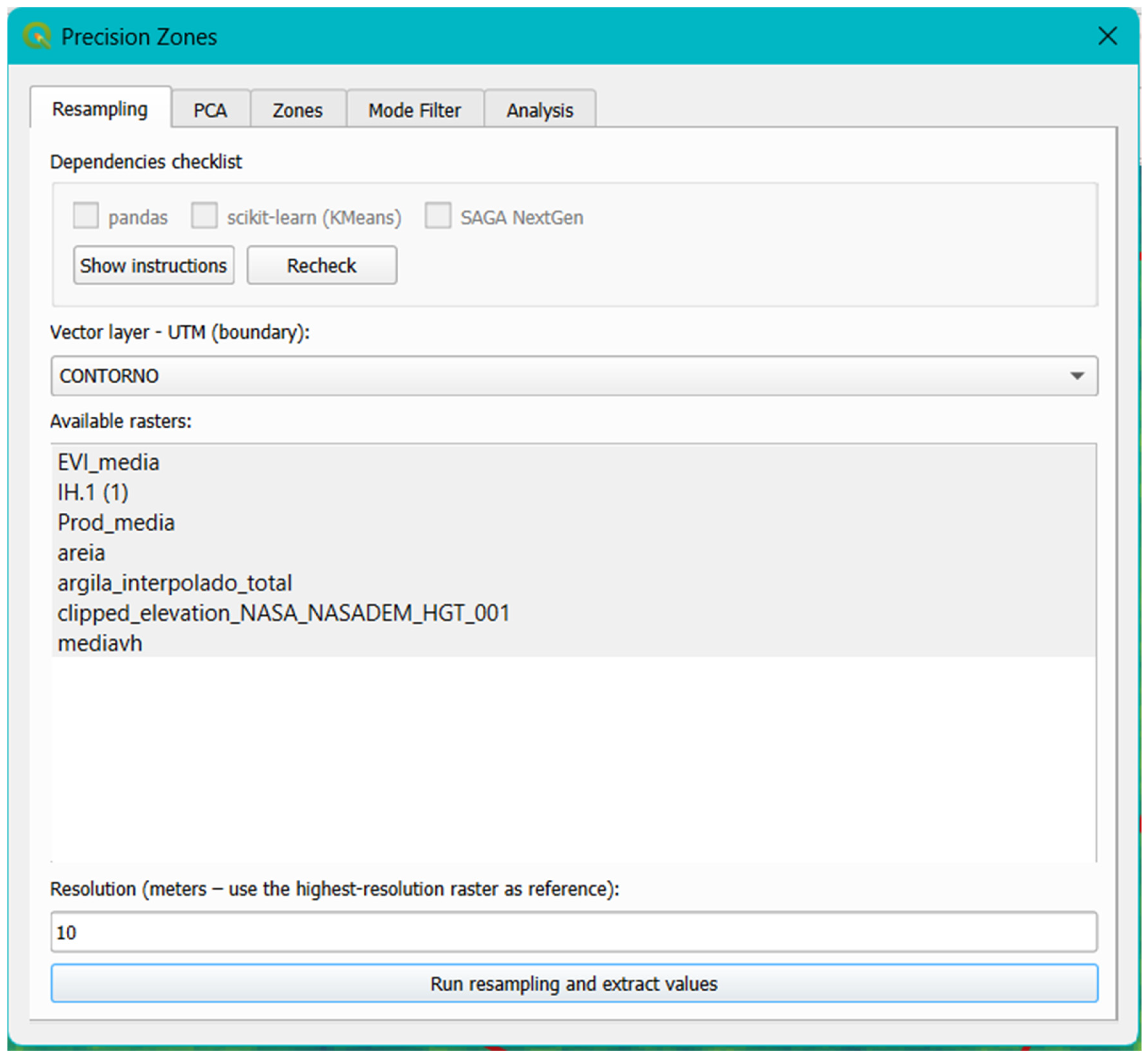Viewport: 1148px width, 1059px height.
Task: Select the Resampling tab
Action: (100, 109)
